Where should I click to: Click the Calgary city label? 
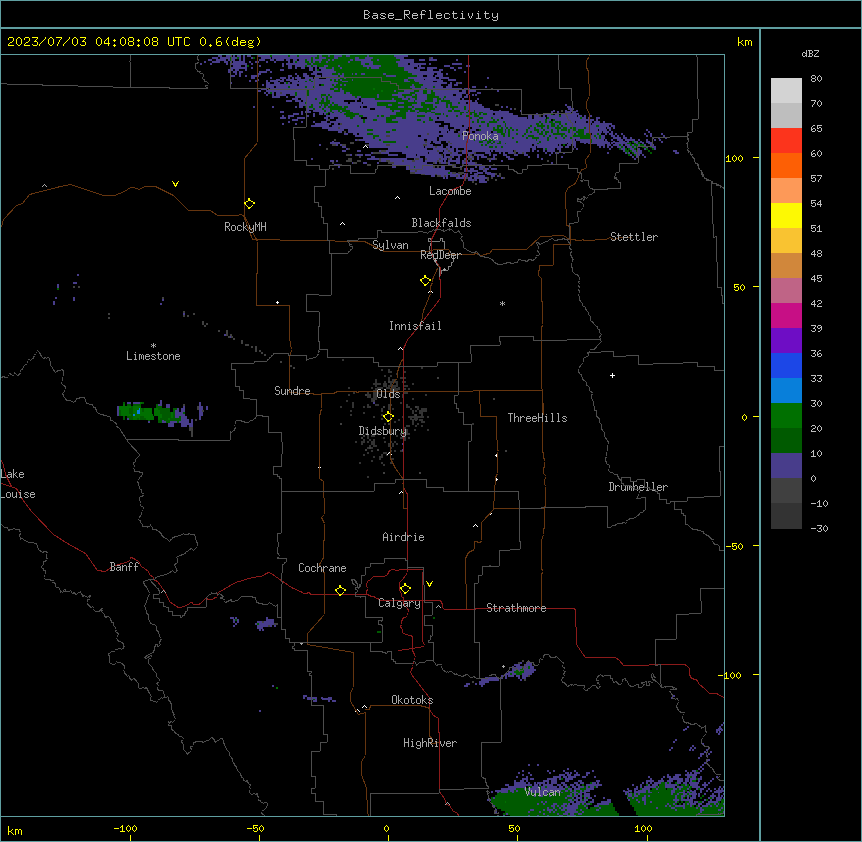pos(399,603)
